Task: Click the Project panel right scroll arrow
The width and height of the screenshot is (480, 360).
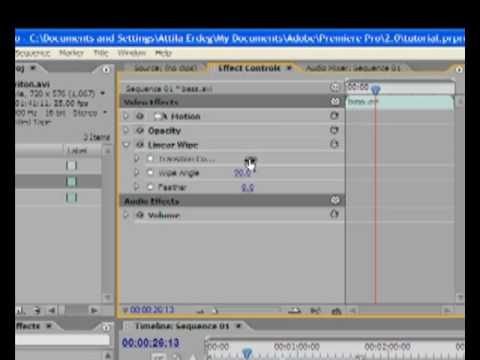Action: point(94,310)
